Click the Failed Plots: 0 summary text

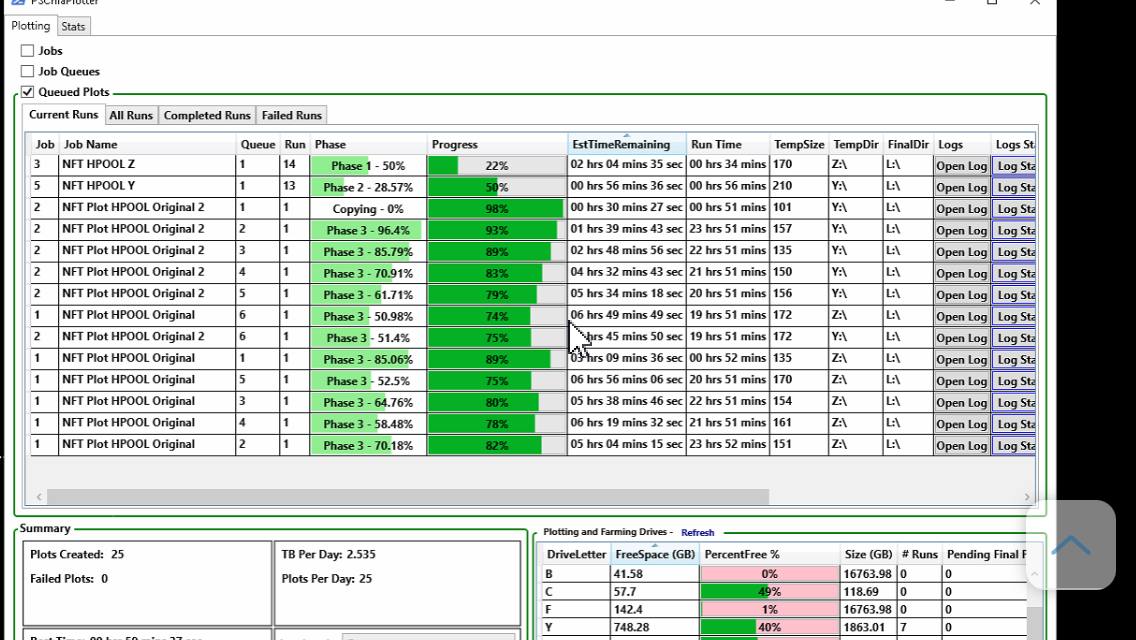tap(69, 579)
